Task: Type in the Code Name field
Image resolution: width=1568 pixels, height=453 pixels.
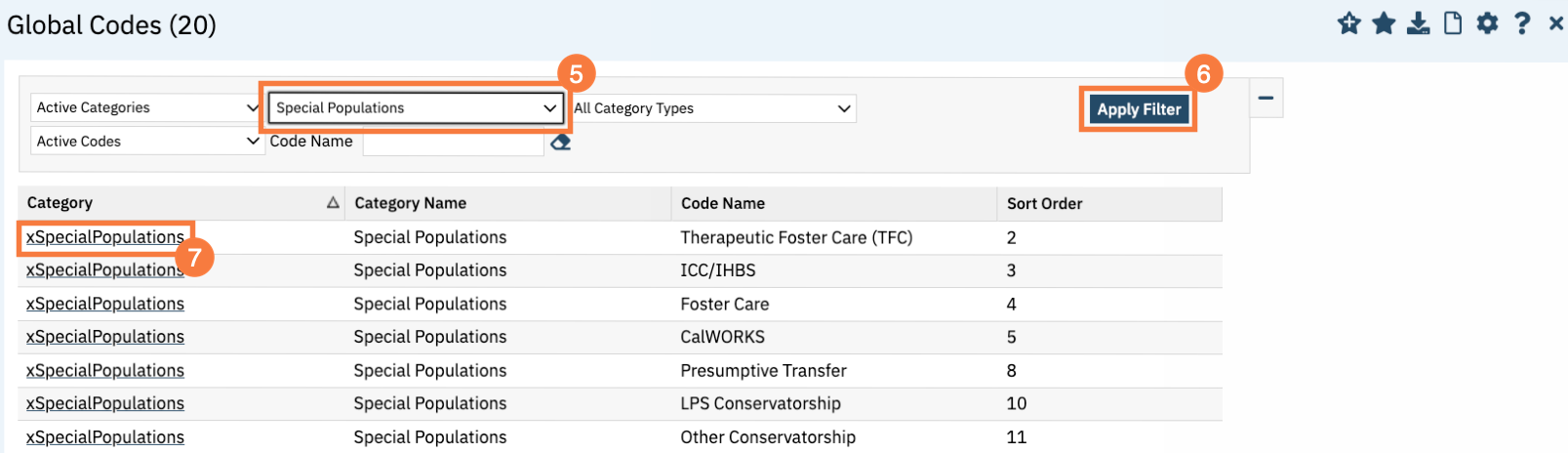Action: coord(453,143)
